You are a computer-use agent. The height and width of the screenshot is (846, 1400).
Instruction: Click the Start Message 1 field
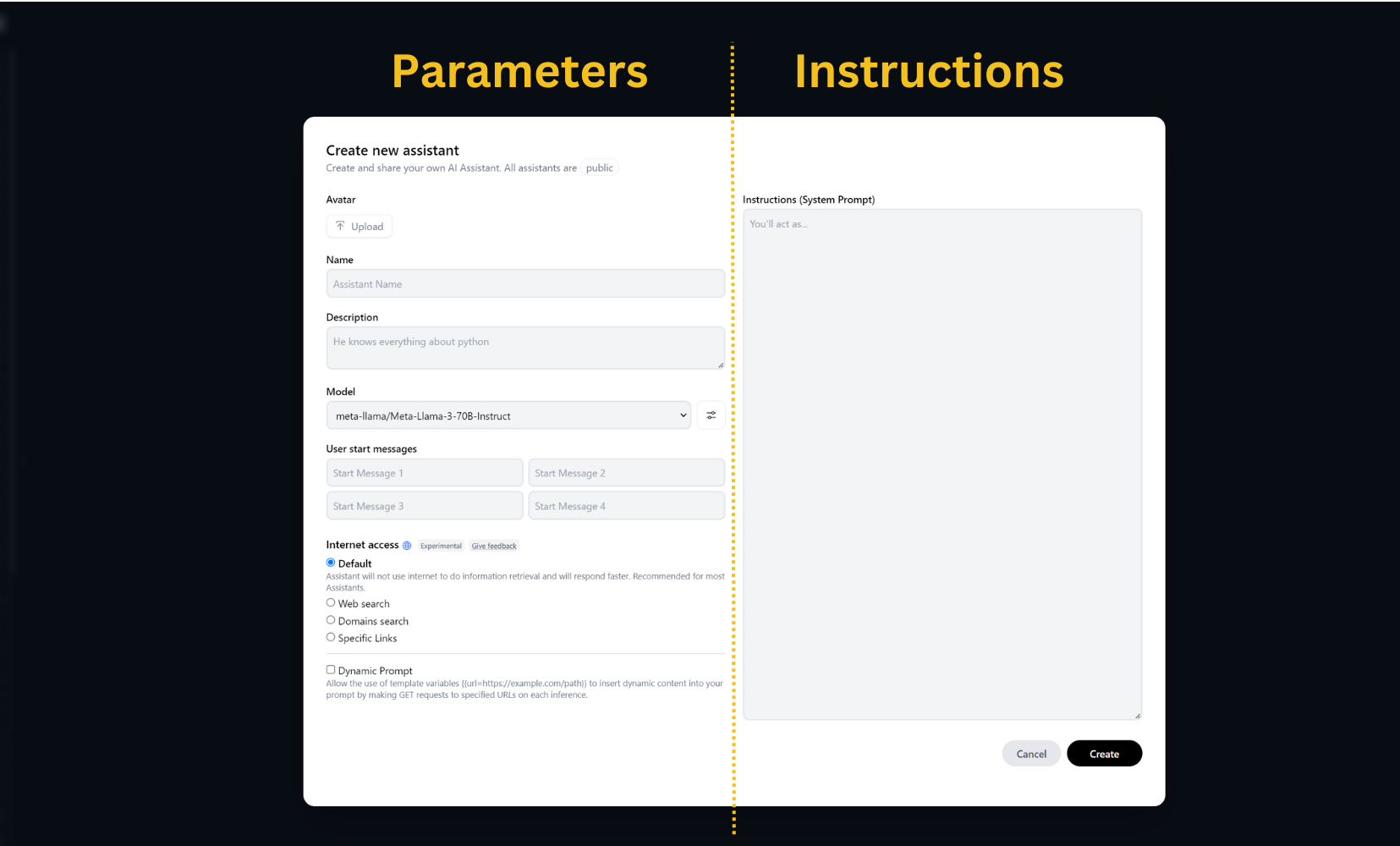(x=424, y=473)
